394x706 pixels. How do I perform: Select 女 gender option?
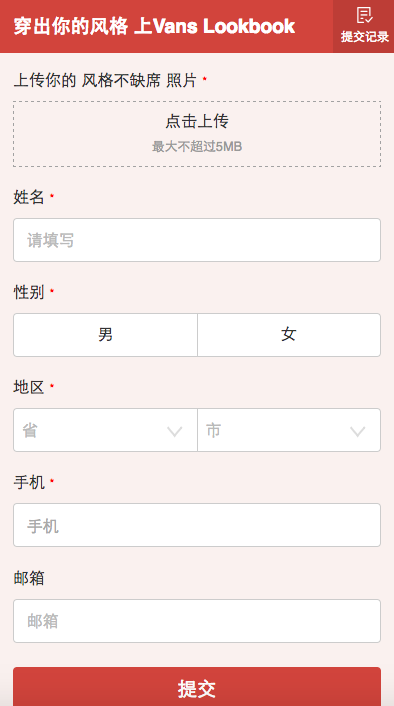coord(289,335)
